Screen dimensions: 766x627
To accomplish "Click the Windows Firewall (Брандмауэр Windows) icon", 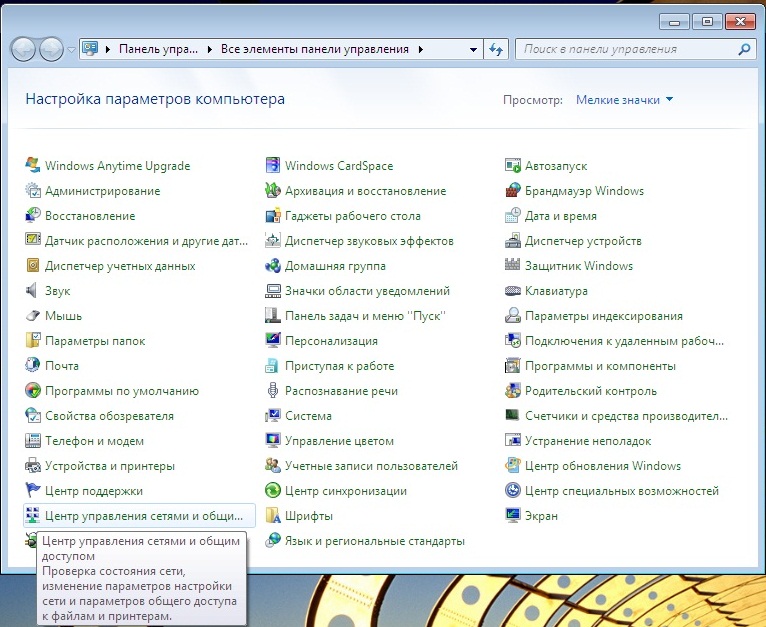I will tap(513, 191).
